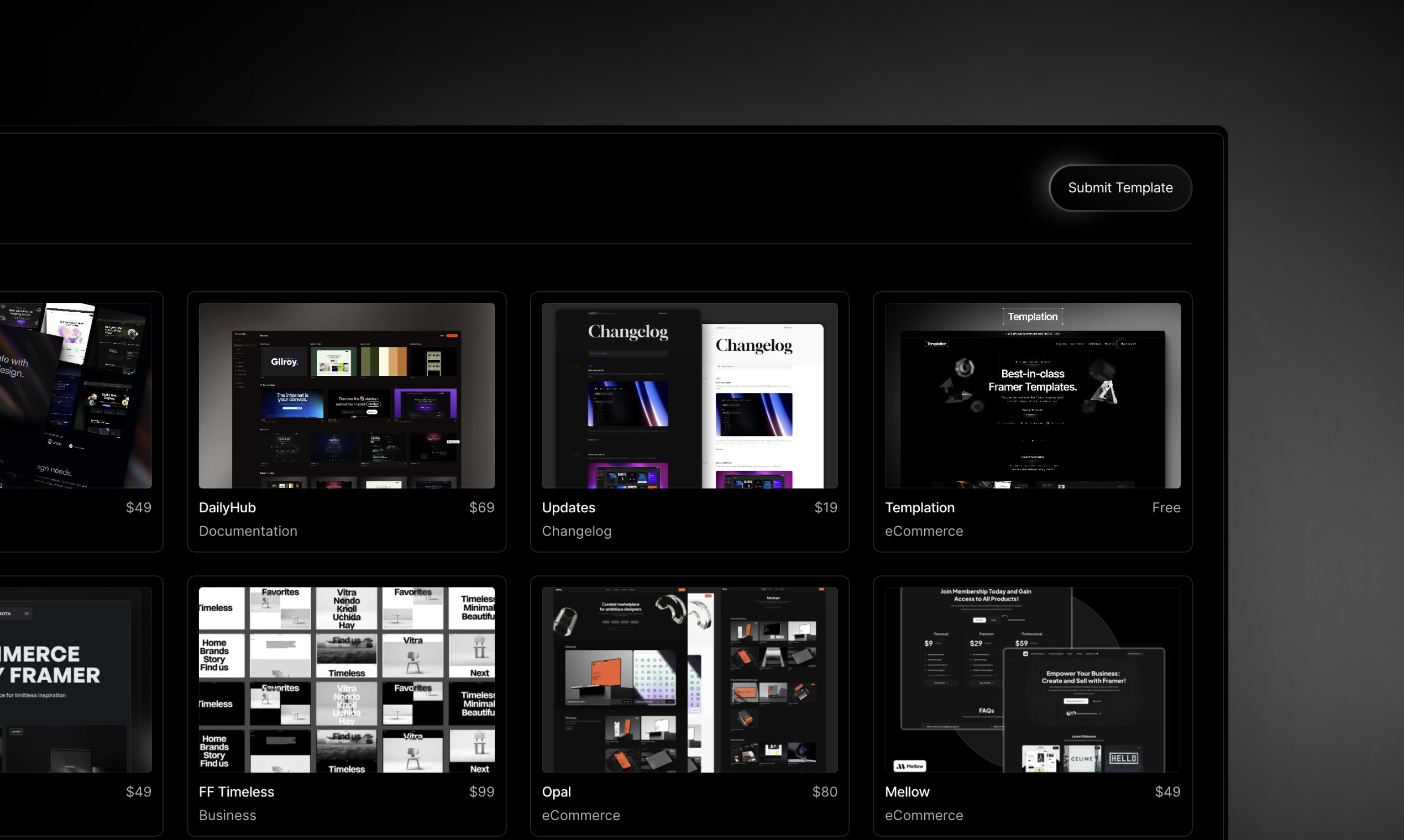This screenshot has width=1404, height=840.
Task: Select the FF Timeless title link
Action: 236,791
